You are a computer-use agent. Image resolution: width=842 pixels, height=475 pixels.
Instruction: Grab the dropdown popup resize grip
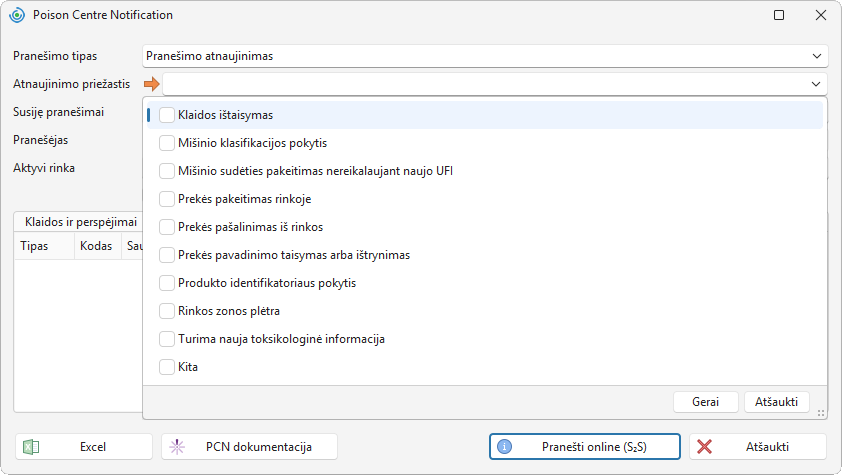pos(821,413)
